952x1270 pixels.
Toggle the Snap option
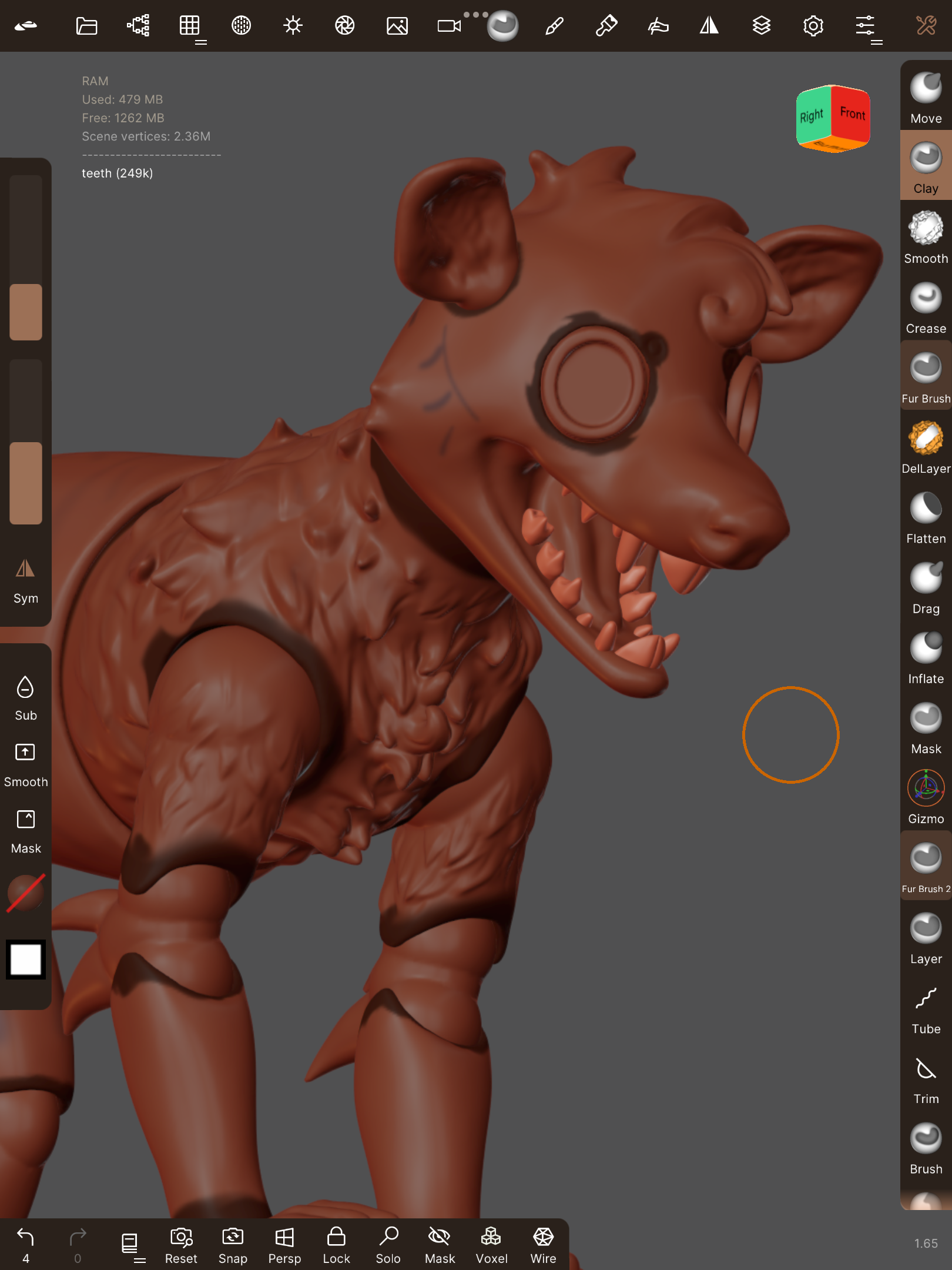pos(233,1245)
